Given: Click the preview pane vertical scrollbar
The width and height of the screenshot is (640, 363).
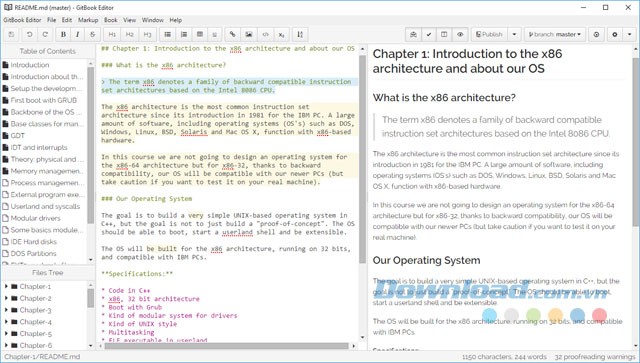Looking at the screenshot, I should (636, 142).
